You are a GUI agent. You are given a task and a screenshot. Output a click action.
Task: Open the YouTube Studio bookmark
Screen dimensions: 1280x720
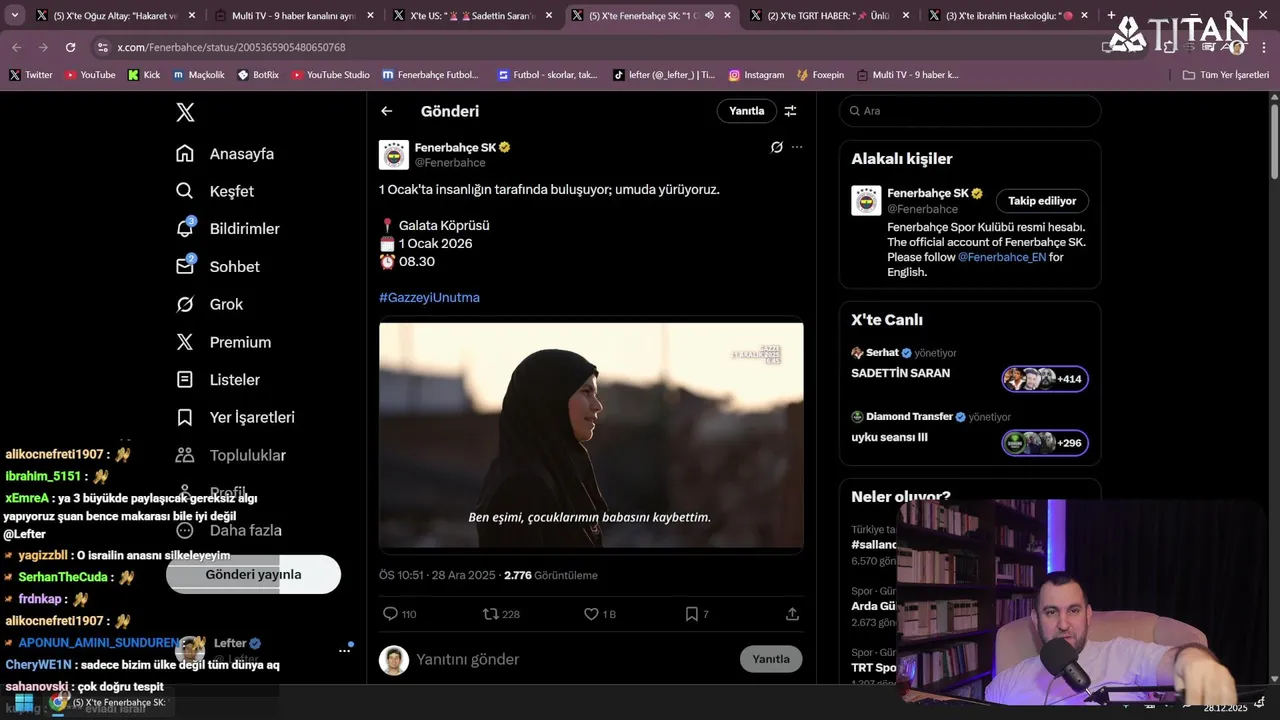point(330,75)
